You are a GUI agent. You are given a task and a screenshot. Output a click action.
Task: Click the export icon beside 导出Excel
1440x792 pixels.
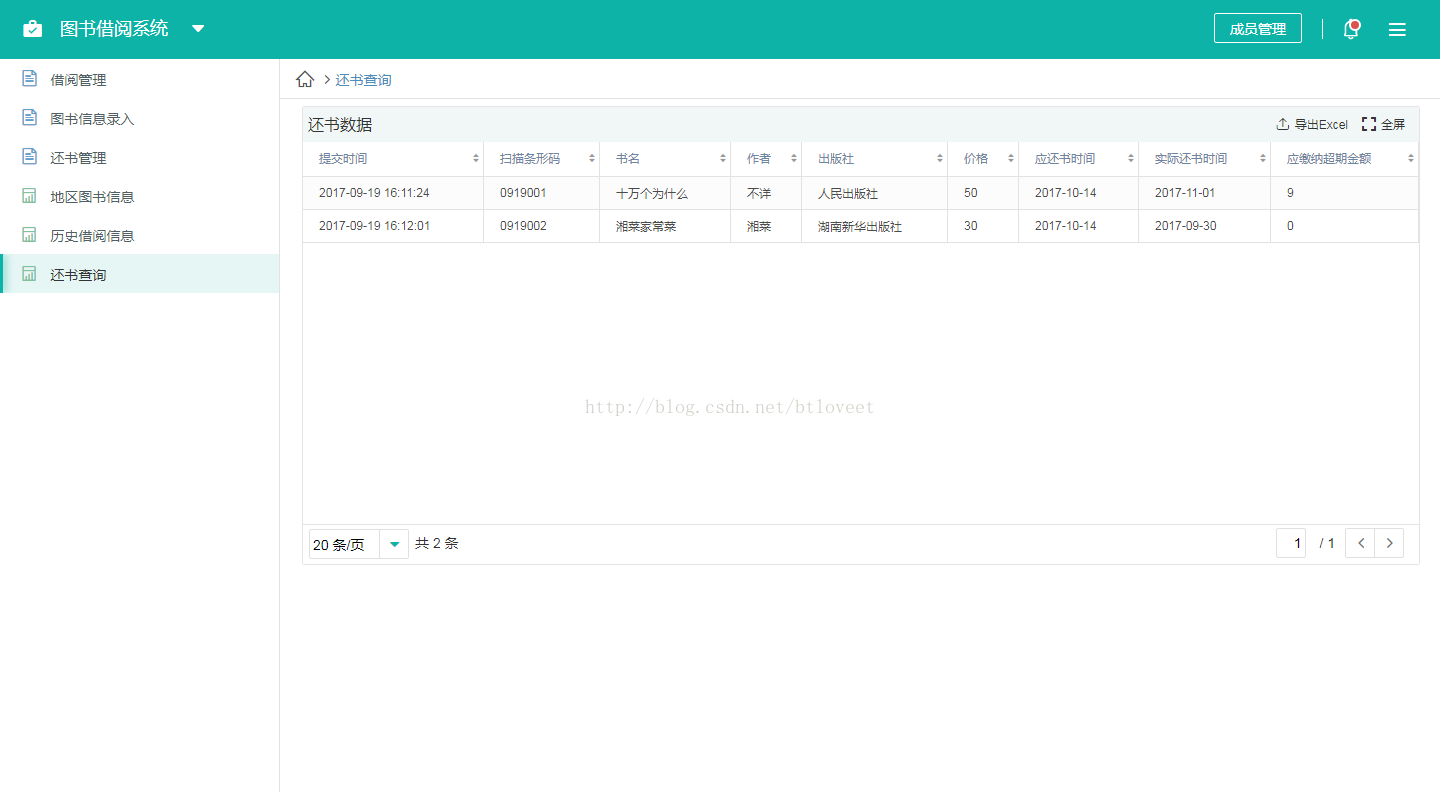point(1283,125)
